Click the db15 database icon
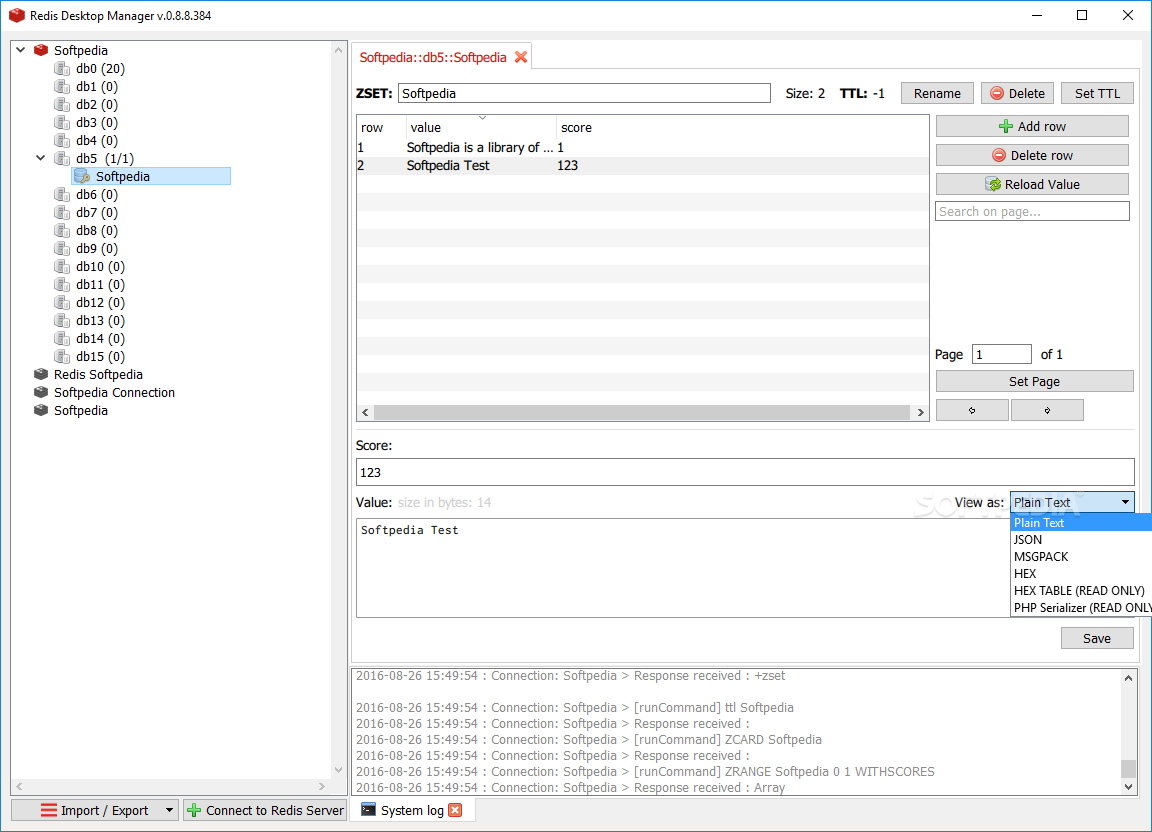The width and height of the screenshot is (1152, 832). click(x=62, y=356)
